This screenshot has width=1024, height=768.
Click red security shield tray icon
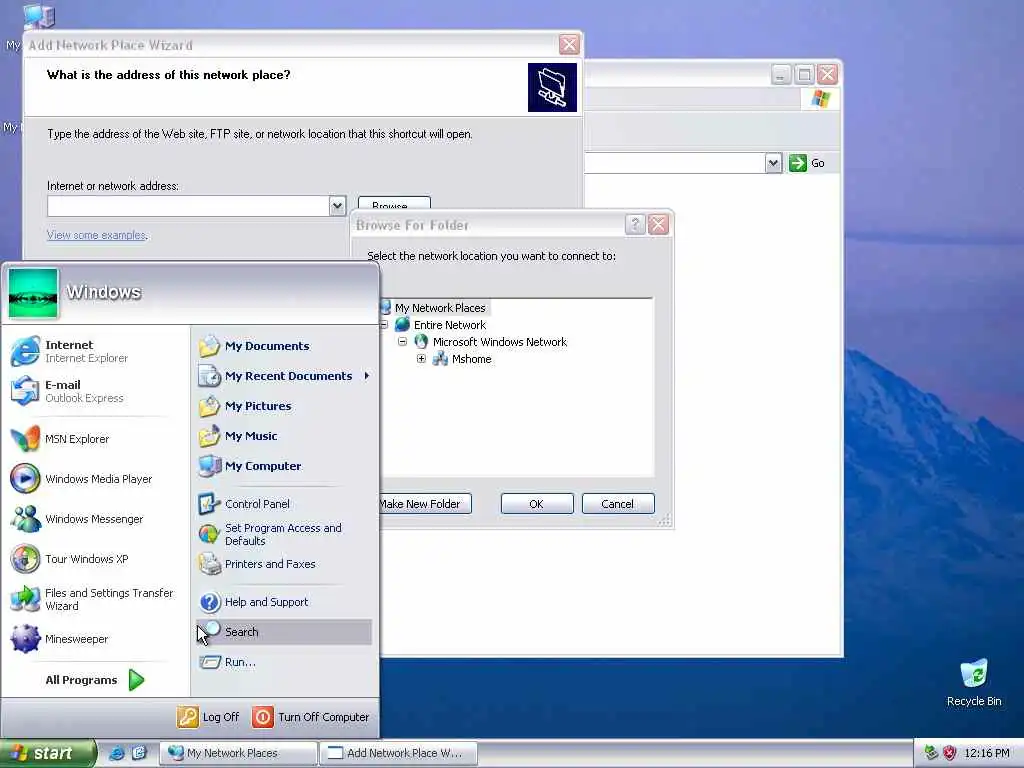pos(950,753)
